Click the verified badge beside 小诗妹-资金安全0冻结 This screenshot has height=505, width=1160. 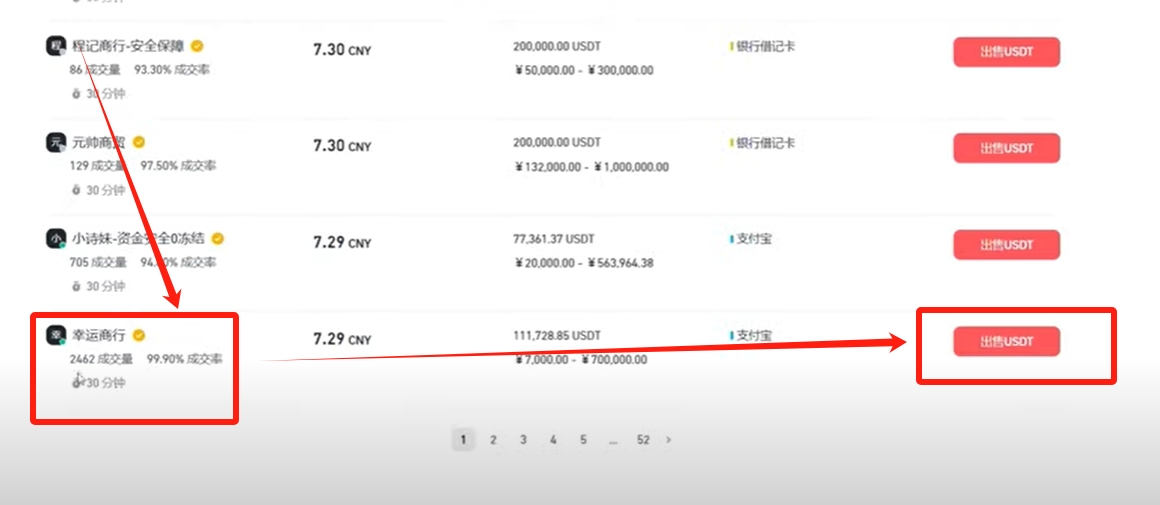pos(218,239)
